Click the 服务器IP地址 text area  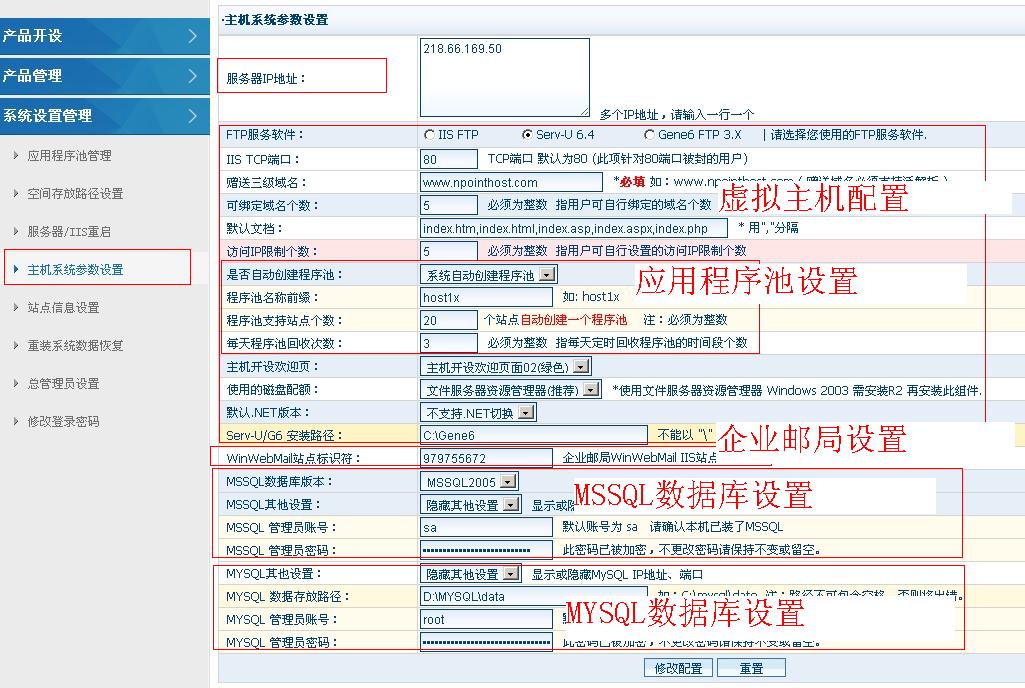[504, 78]
